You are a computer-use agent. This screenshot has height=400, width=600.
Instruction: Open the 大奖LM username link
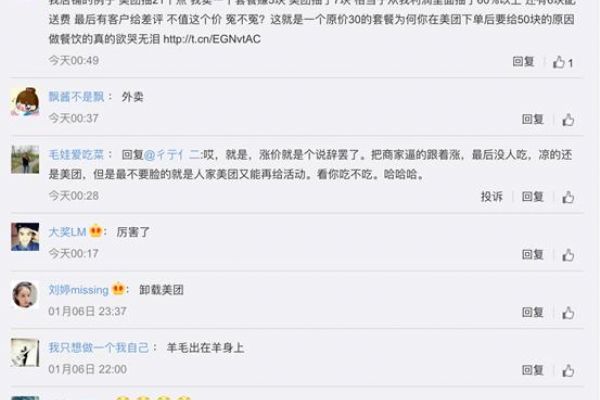(67, 232)
